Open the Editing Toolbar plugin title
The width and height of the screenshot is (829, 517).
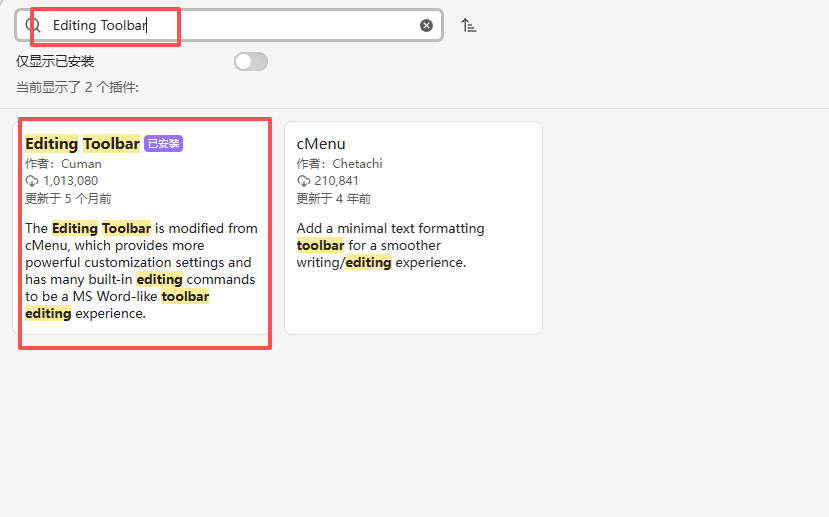click(x=82, y=144)
